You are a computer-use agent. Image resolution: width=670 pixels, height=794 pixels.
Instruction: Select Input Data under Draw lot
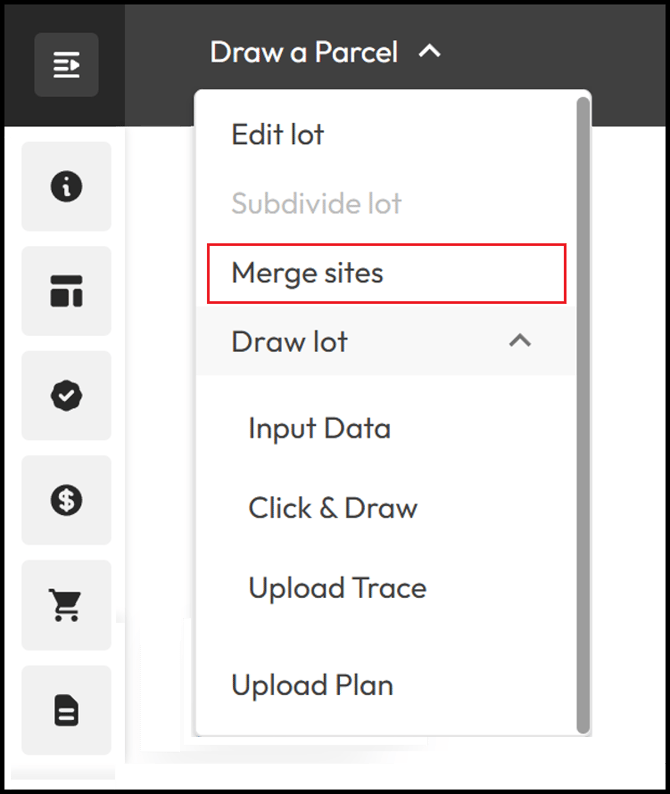tap(319, 429)
